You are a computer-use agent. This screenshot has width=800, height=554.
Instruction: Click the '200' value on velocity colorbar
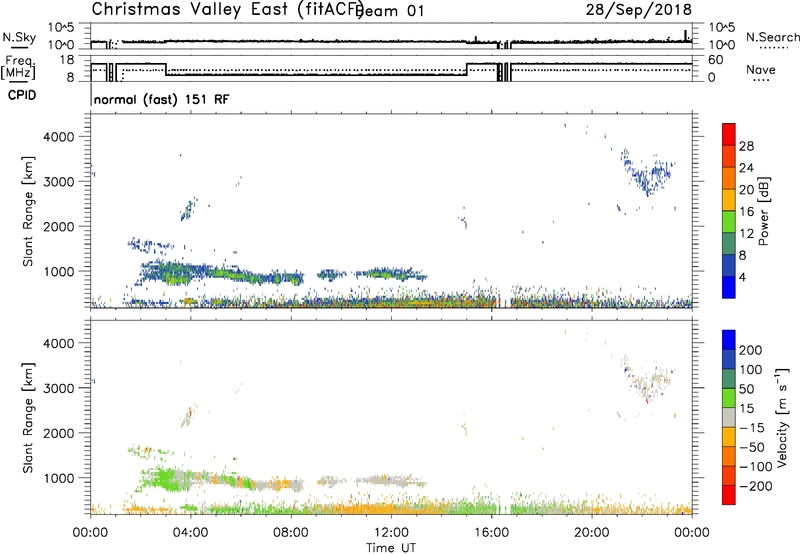751,350
